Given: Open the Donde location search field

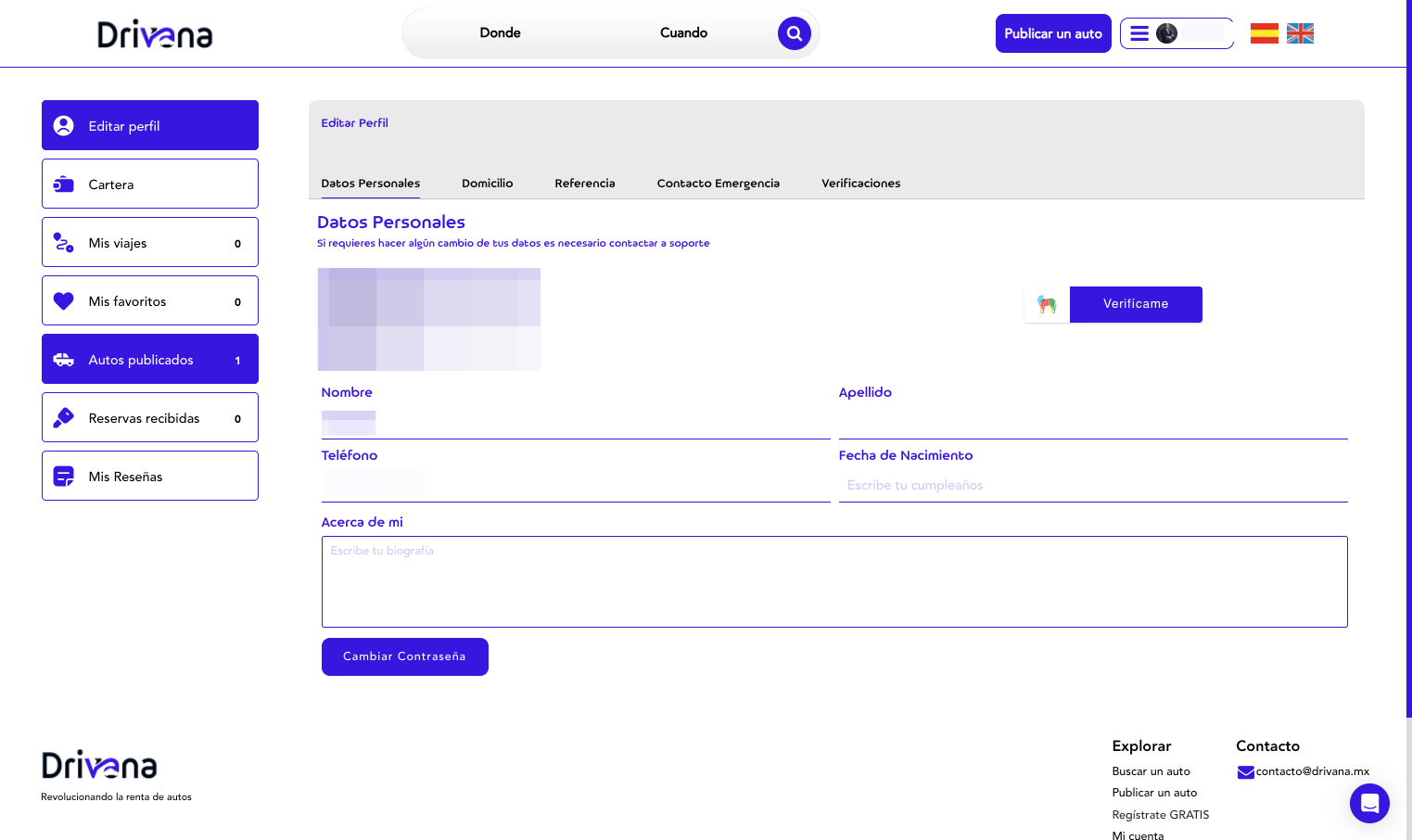Looking at the screenshot, I should tap(501, 33).
